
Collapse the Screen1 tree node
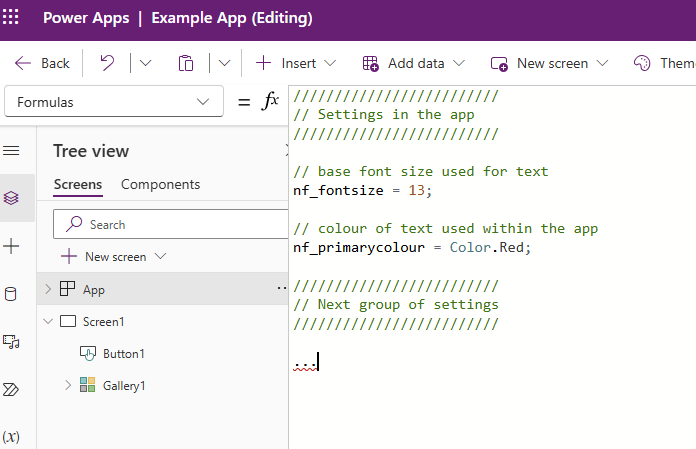point(48,321)
